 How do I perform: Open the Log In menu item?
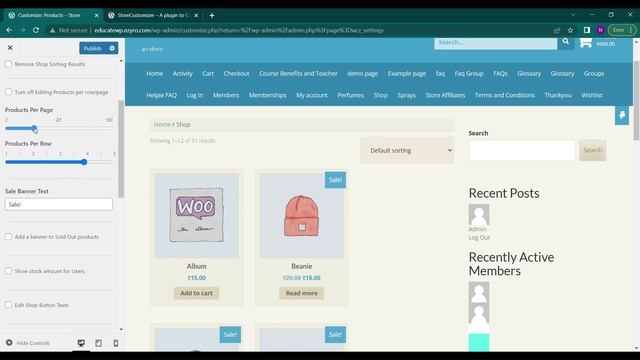195,95
